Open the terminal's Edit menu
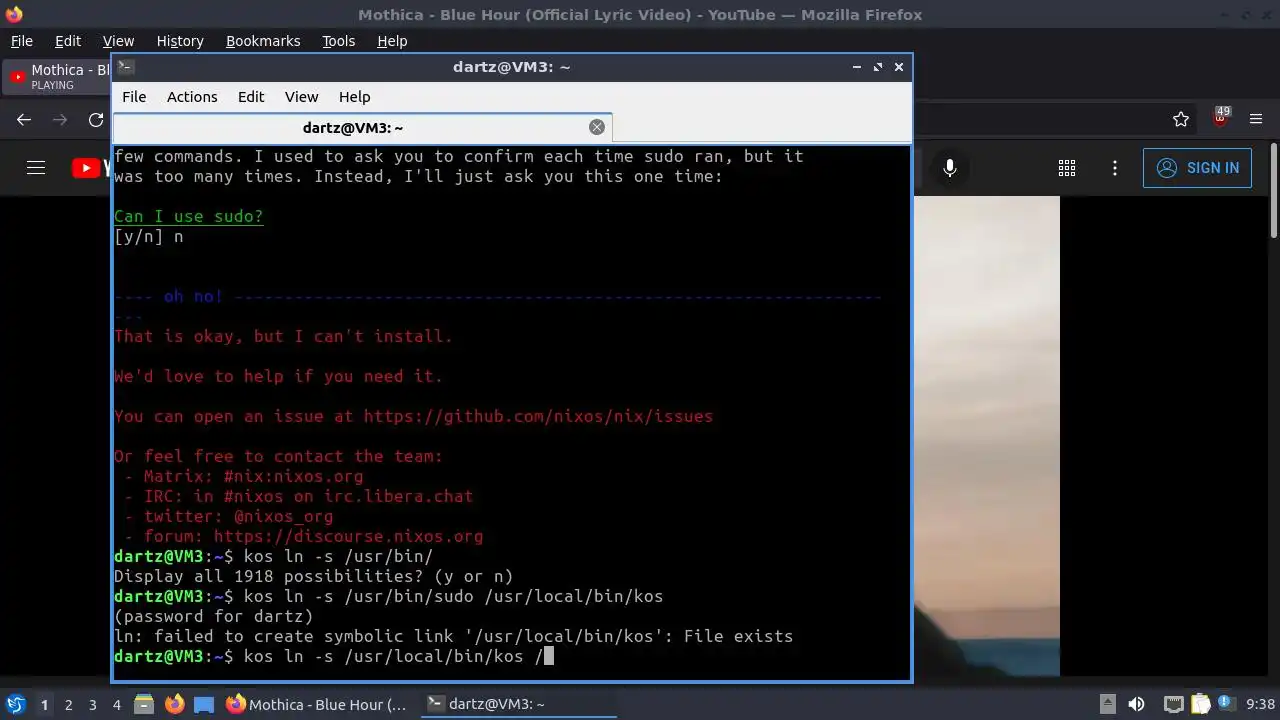The height and width of the screenshot is (720, 1280). [x=251, y=97]
